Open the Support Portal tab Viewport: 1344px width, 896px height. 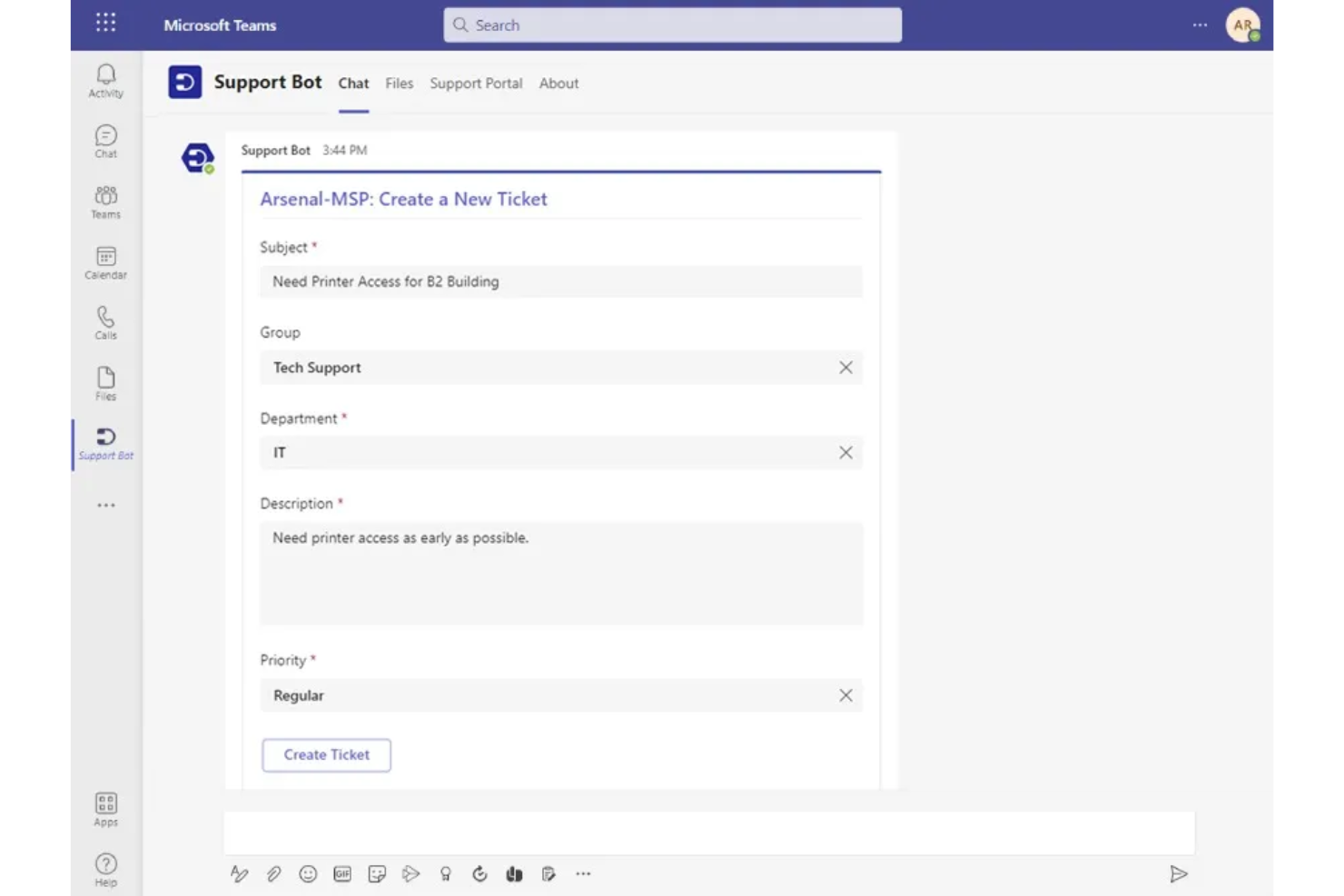(x=476, y=83)
